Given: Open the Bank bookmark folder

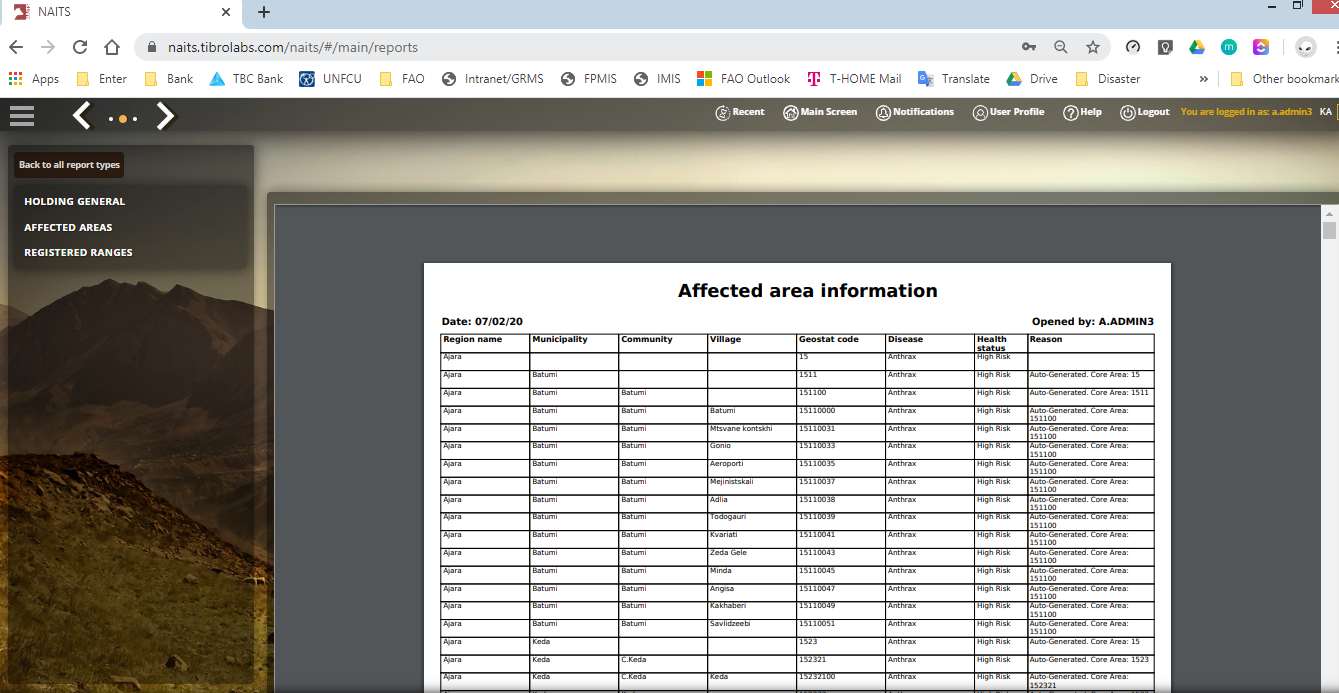Looking at the screenshot, I should [x=169, y=79].
